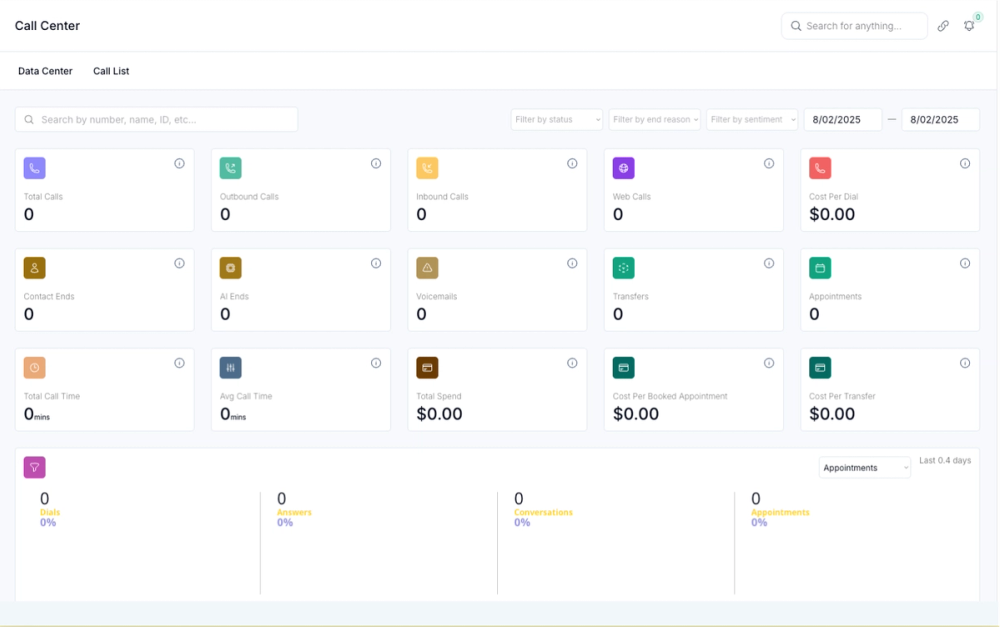Show info for Voicemails card

pyautogui.click(x=572, y=263)
